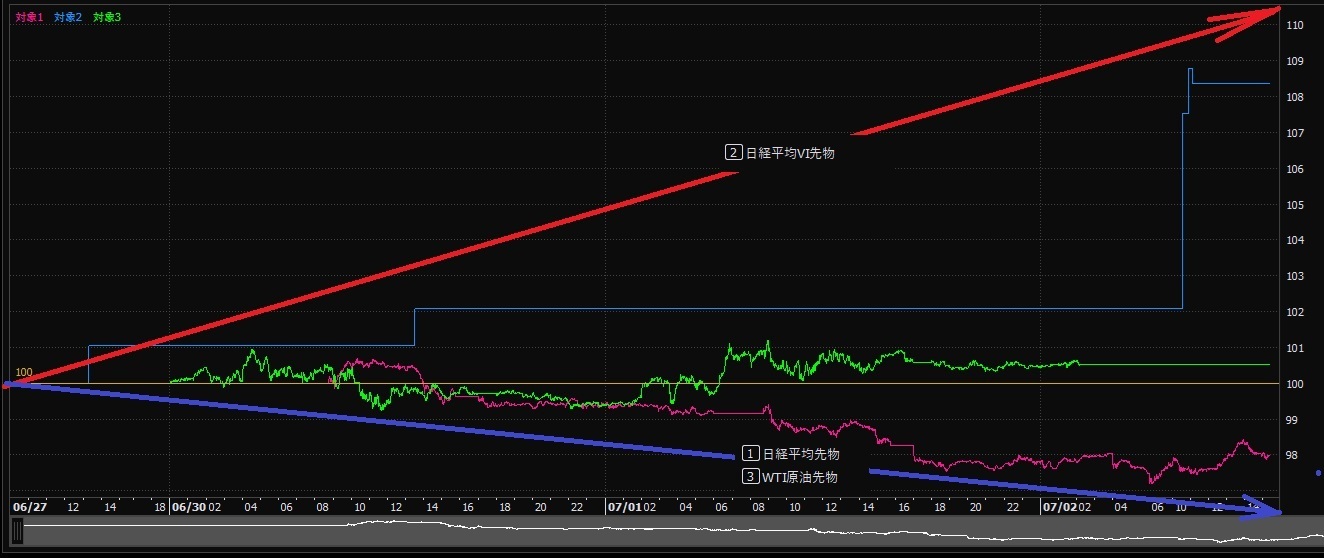Toggle the green 対象3 legend entry
Image resolution: width=1324 pixels, height=558 pixels.
coord(107,18)
